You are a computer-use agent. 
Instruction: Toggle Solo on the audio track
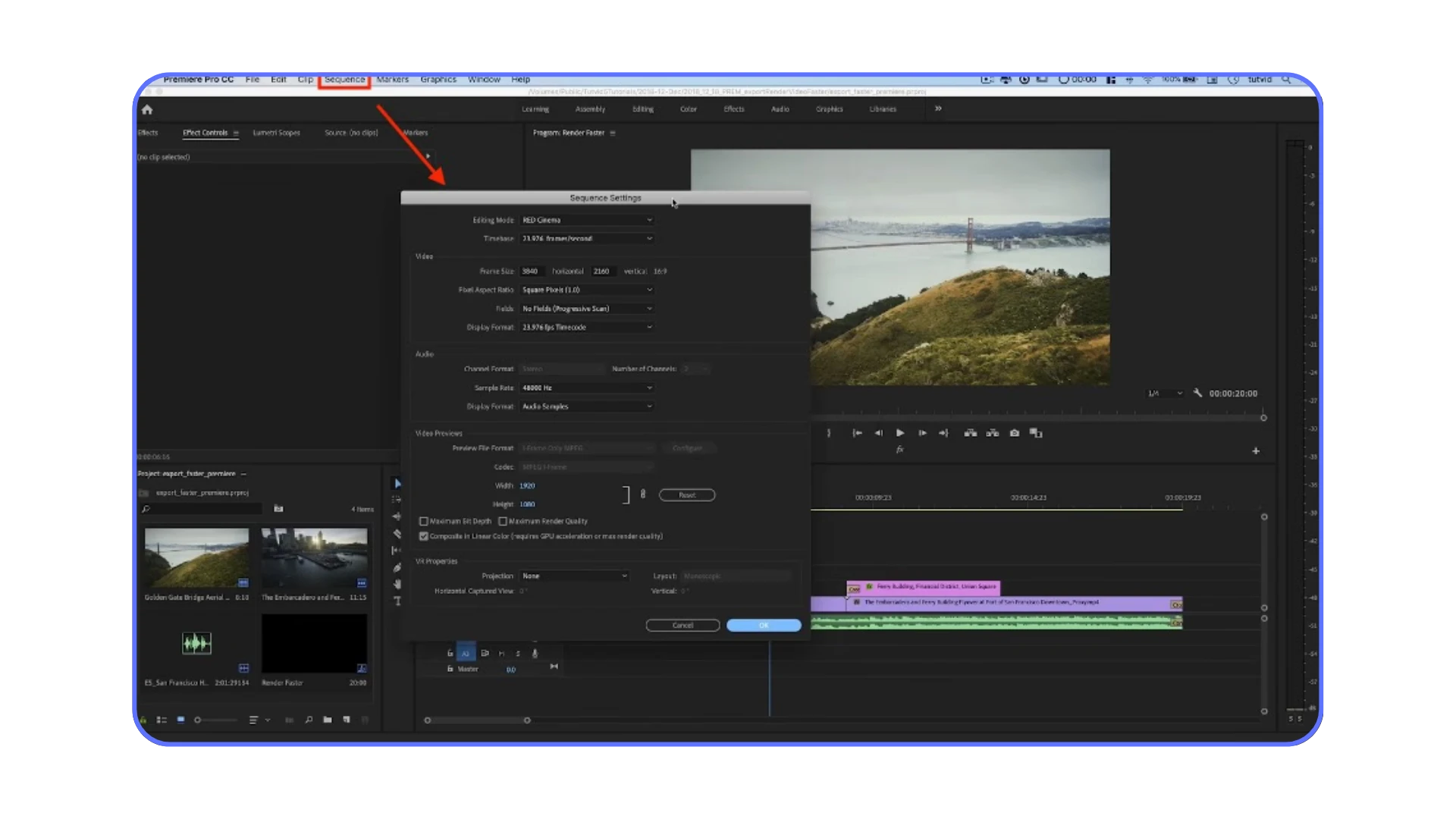click(518, 653)
